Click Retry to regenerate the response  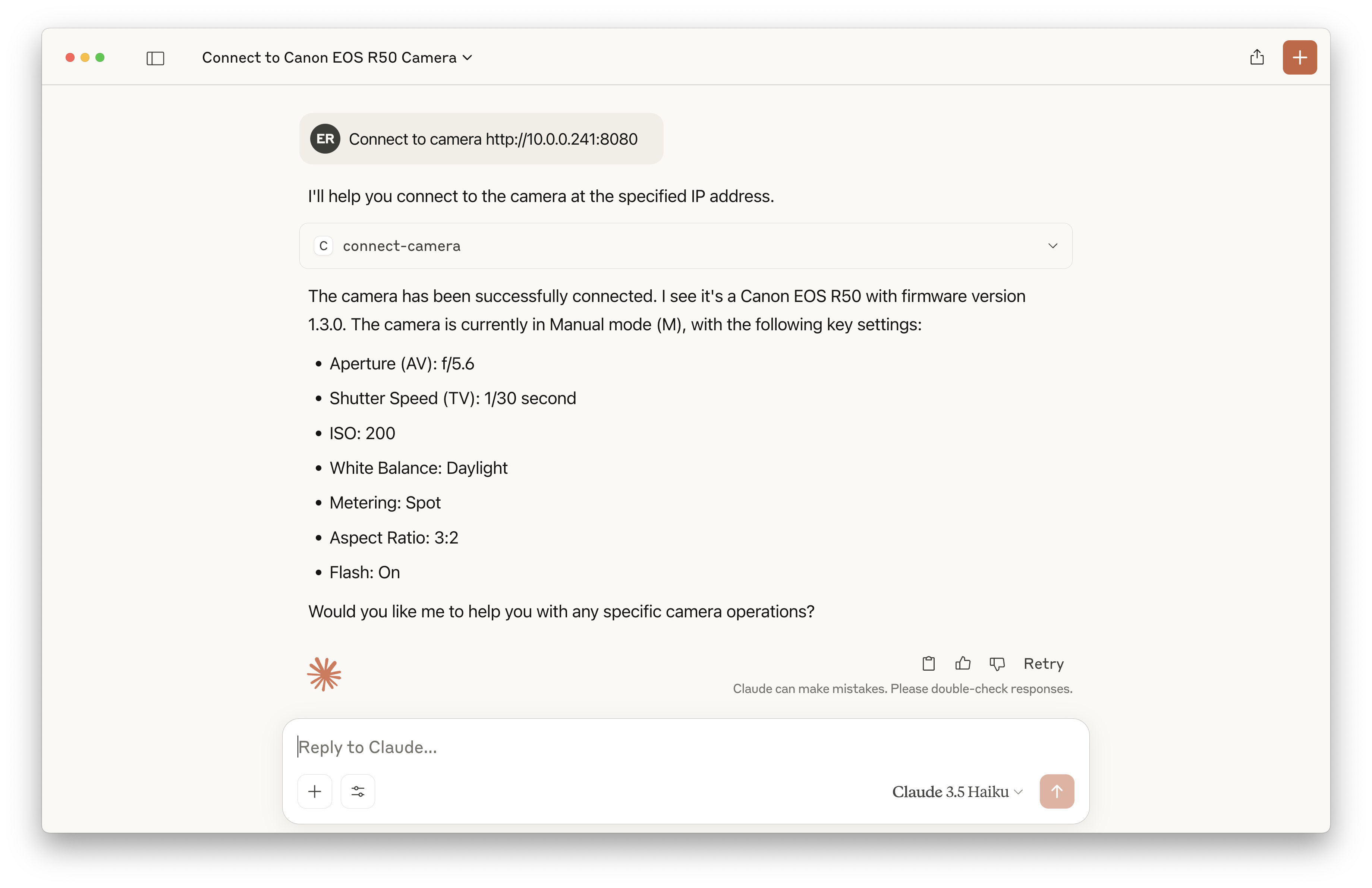point(1044,663)
